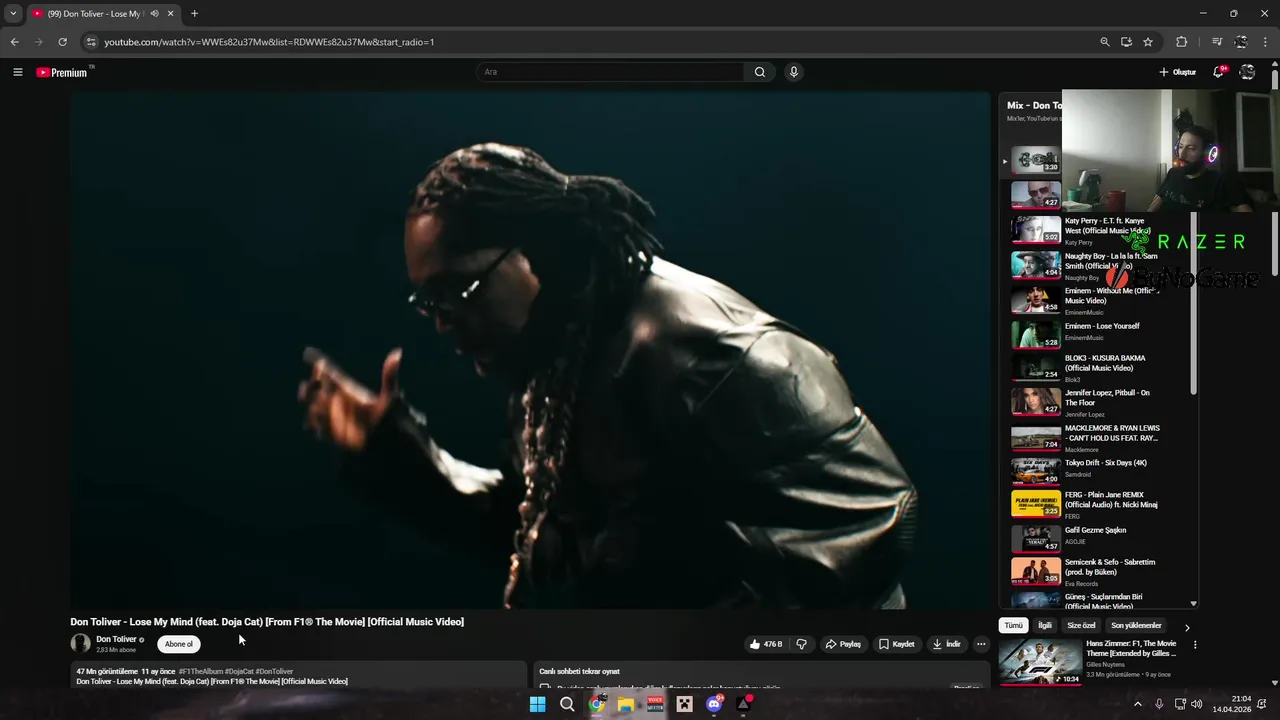Dislike the video with thumbs-down
This screenshot has width=1280, height=720.
click(801, 644)
